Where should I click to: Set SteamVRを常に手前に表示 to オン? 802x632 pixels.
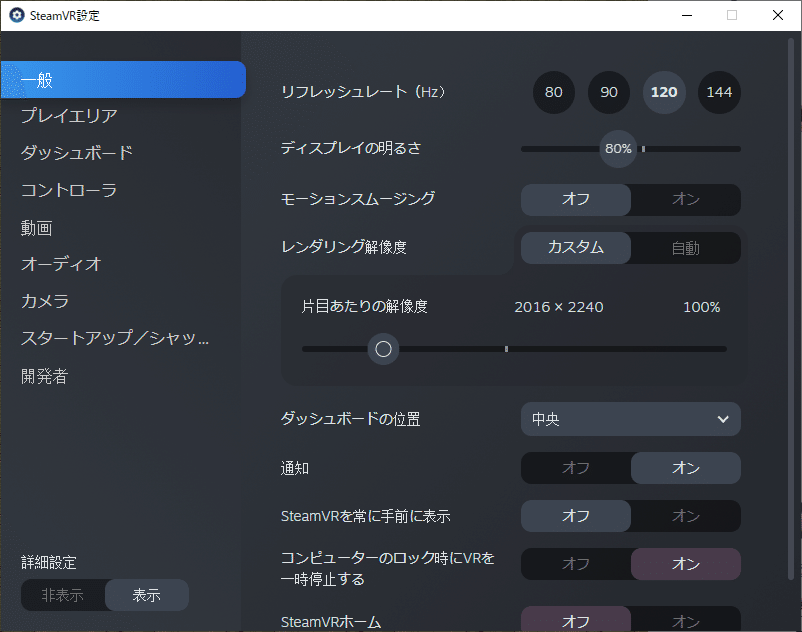[686, 516]
